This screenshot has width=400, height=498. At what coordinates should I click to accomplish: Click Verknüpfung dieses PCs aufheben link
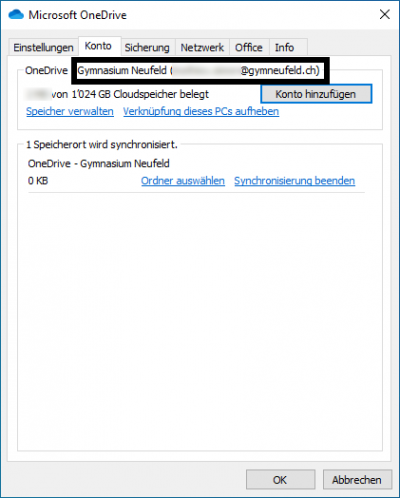(x=201, y=111)
